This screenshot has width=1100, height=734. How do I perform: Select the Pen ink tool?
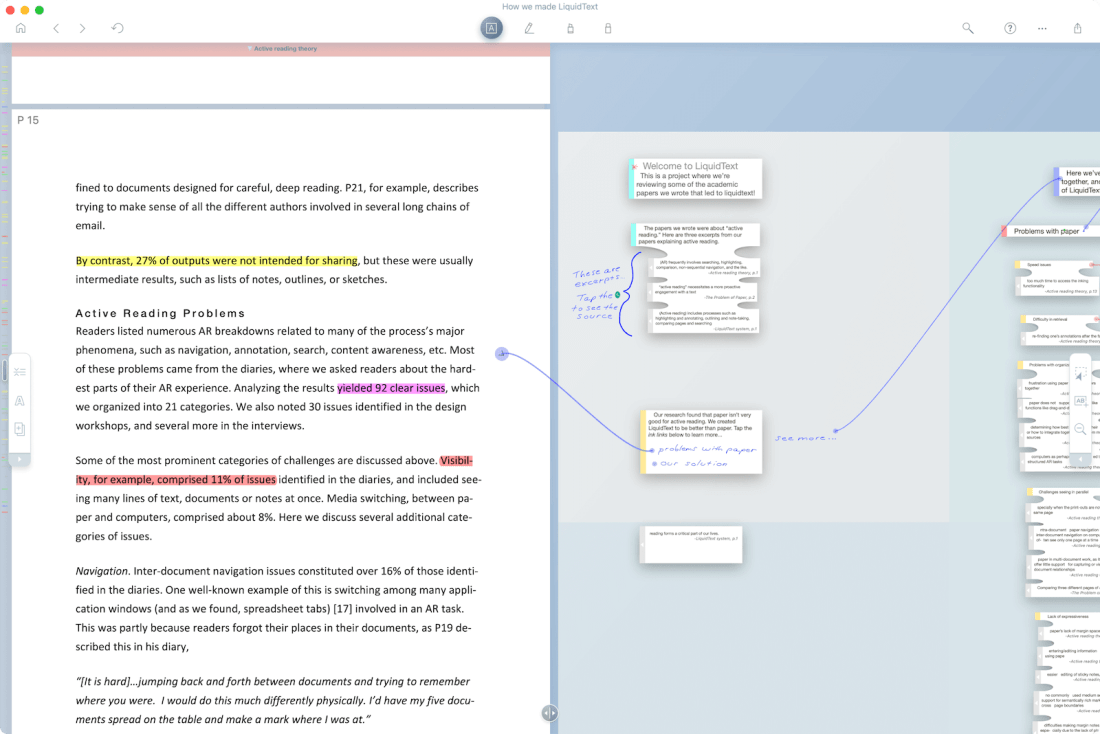(529, 28)
